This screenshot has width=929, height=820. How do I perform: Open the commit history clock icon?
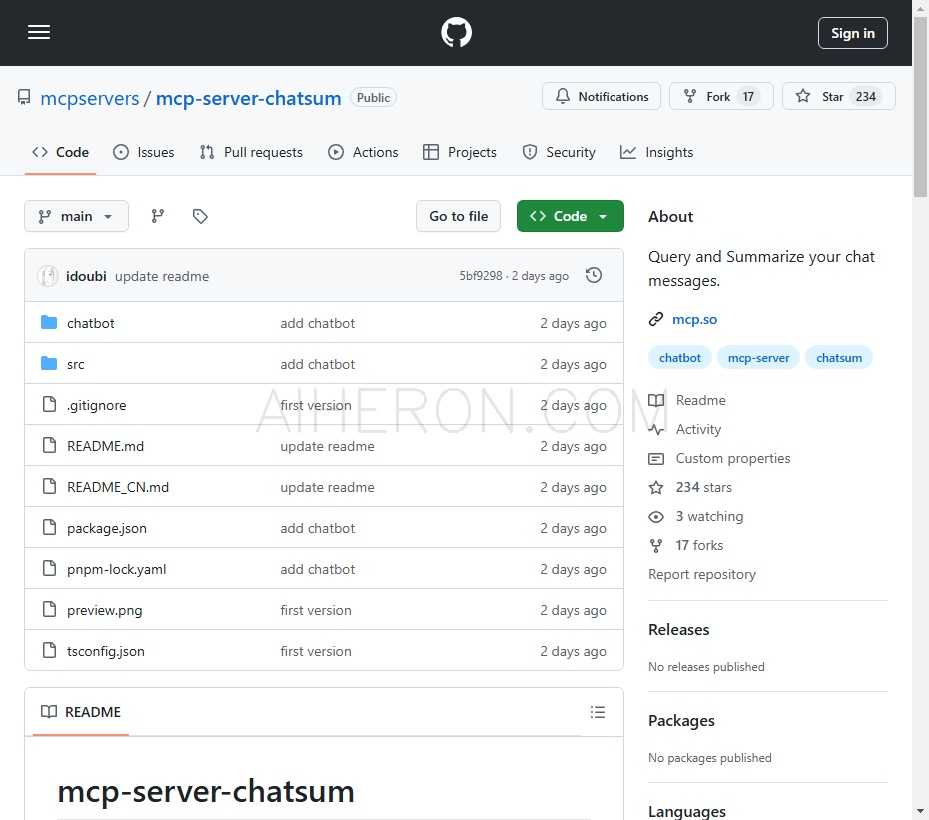point(594,276)
